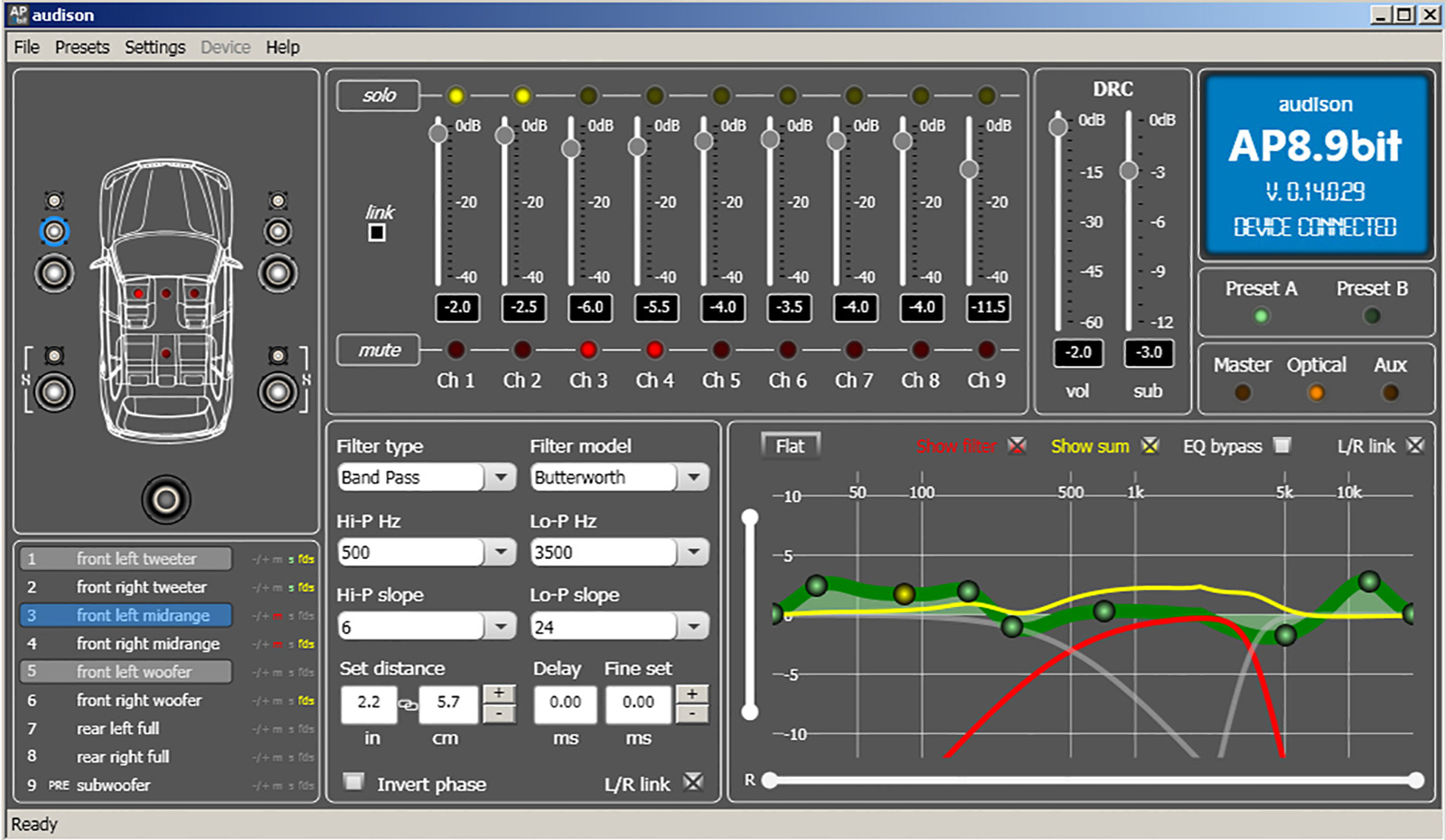Select Preset B indicator light
Viewport: 1446px width, 840px height.
point(1372,316)
